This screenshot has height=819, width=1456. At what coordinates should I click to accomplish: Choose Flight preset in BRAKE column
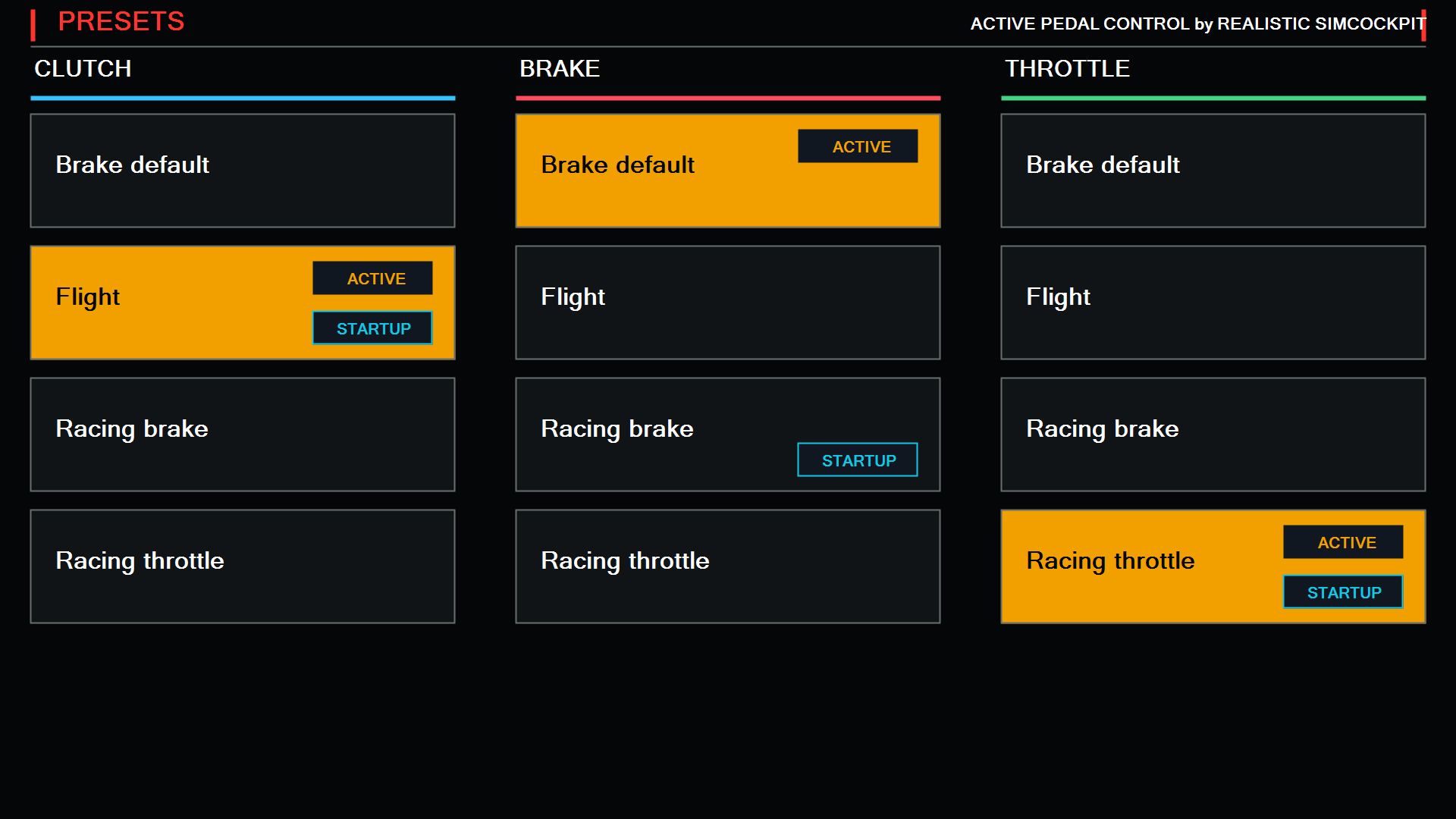pyautogui.click(x=728, y=303)
